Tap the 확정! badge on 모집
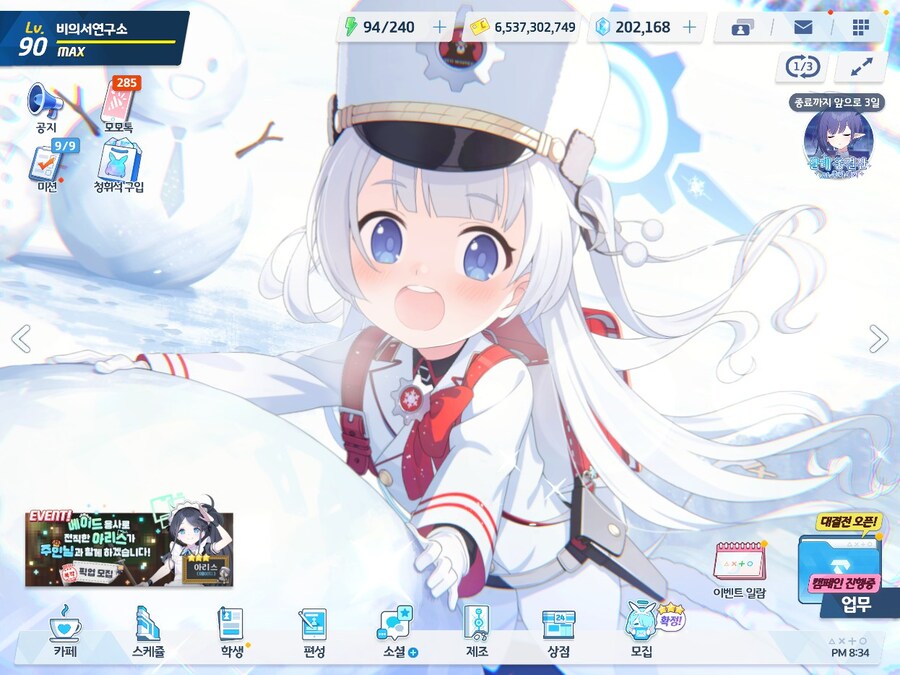The width and height of the screenshot is (900, 675). [670, 618]
